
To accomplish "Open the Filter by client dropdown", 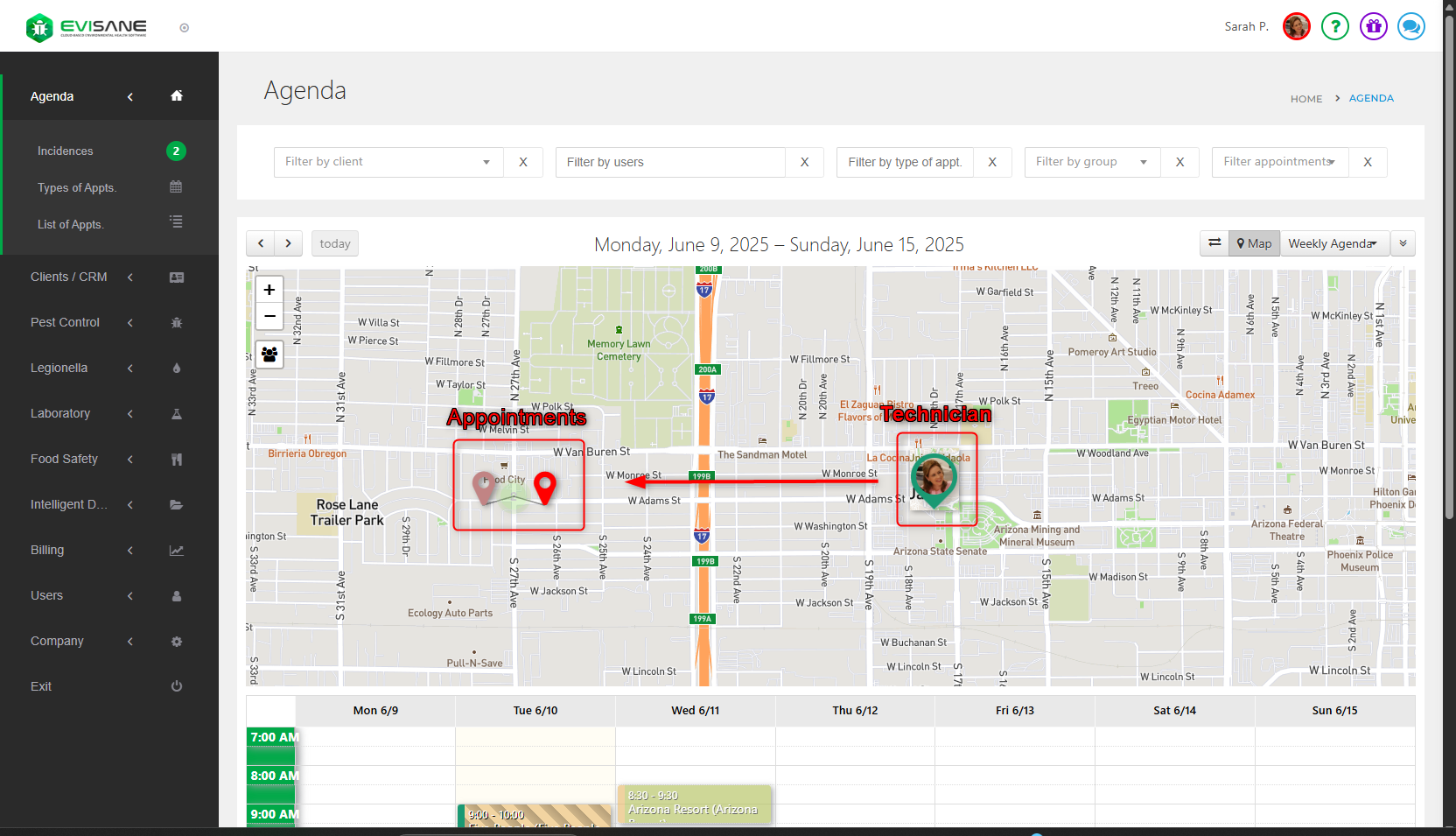I will (388, 162).
